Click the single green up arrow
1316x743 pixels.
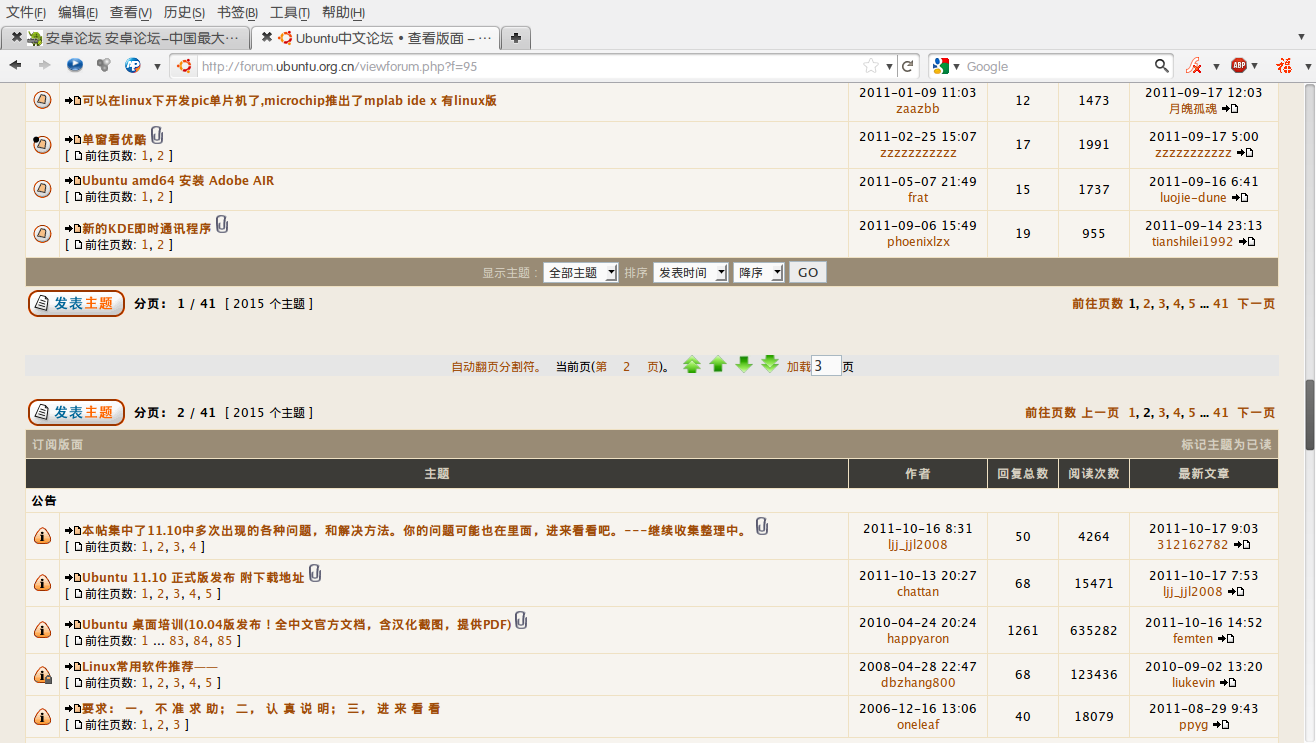click(717, 365)
